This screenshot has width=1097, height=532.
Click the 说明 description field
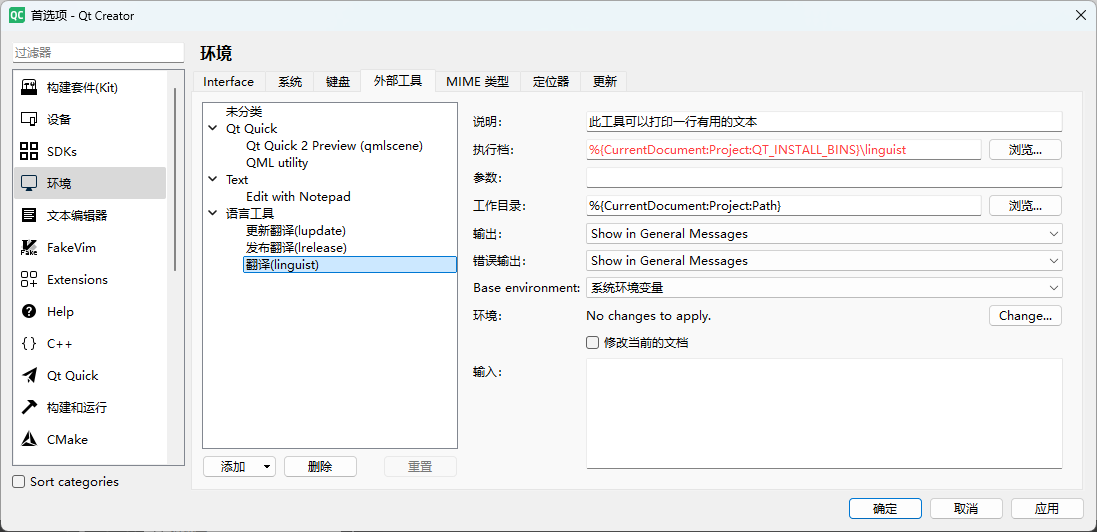[824, 122]
